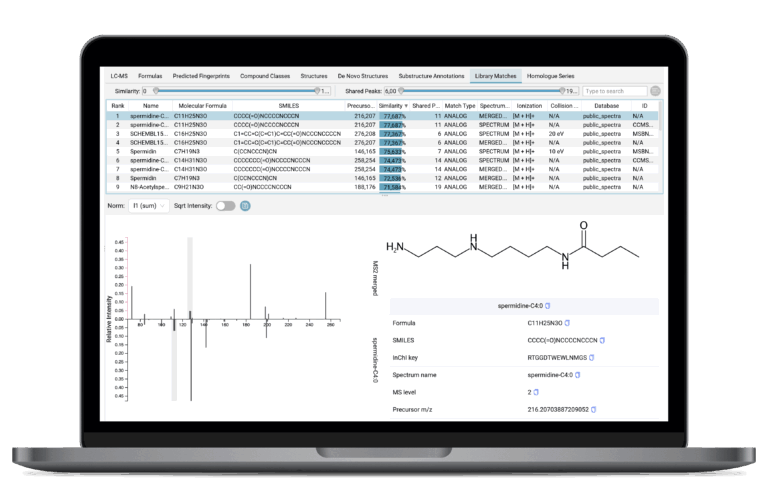Sort table by Similarity column header
This screenshot has height=488, width=768.
(393, 105)
